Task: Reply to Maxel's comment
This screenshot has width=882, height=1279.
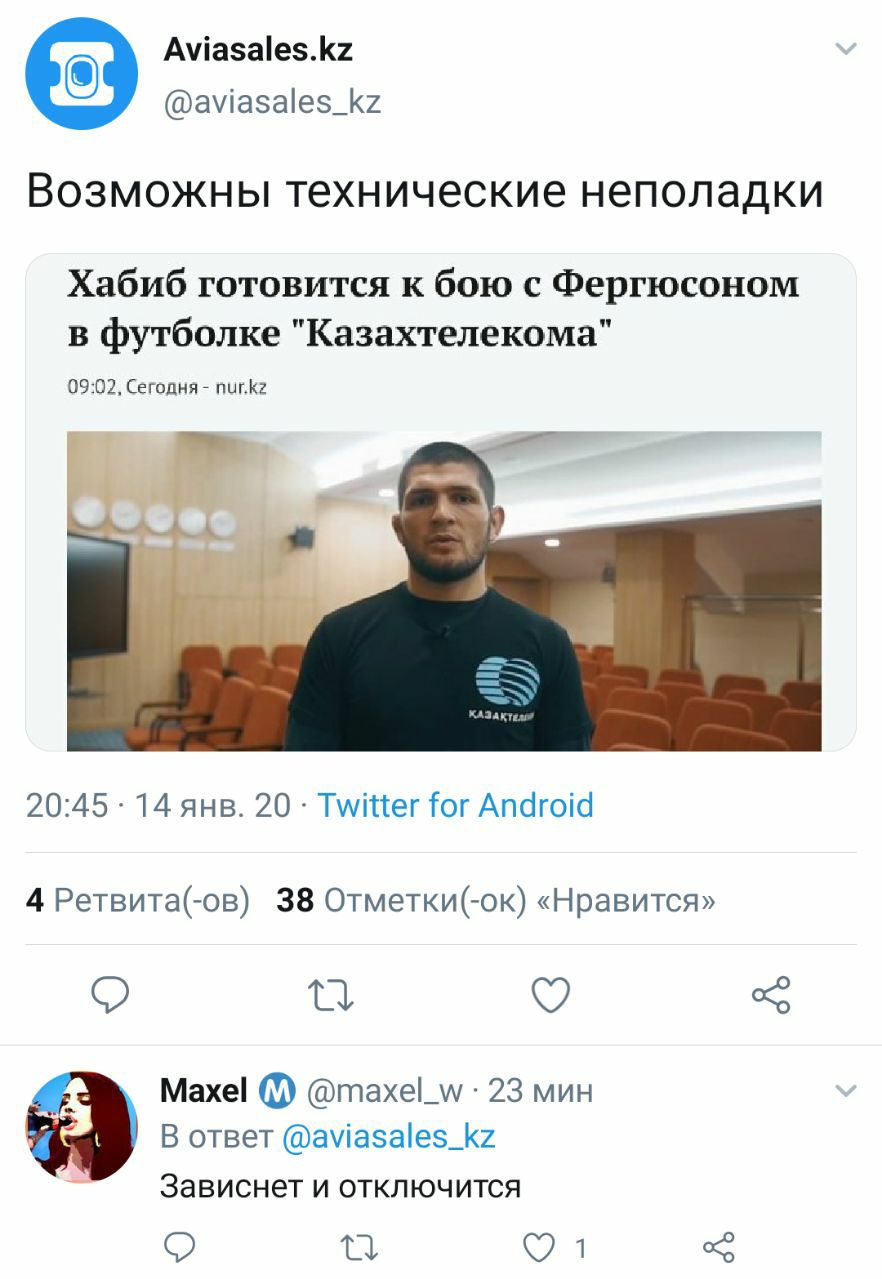Action: click(179, 1247)
